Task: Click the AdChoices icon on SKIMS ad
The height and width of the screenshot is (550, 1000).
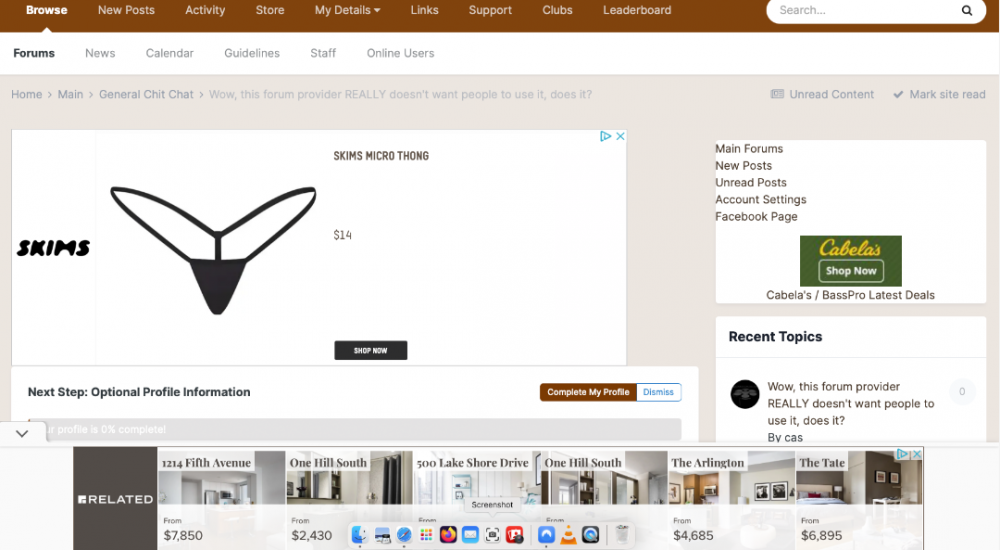Action: pyautogui.click(x=605, y=136)
